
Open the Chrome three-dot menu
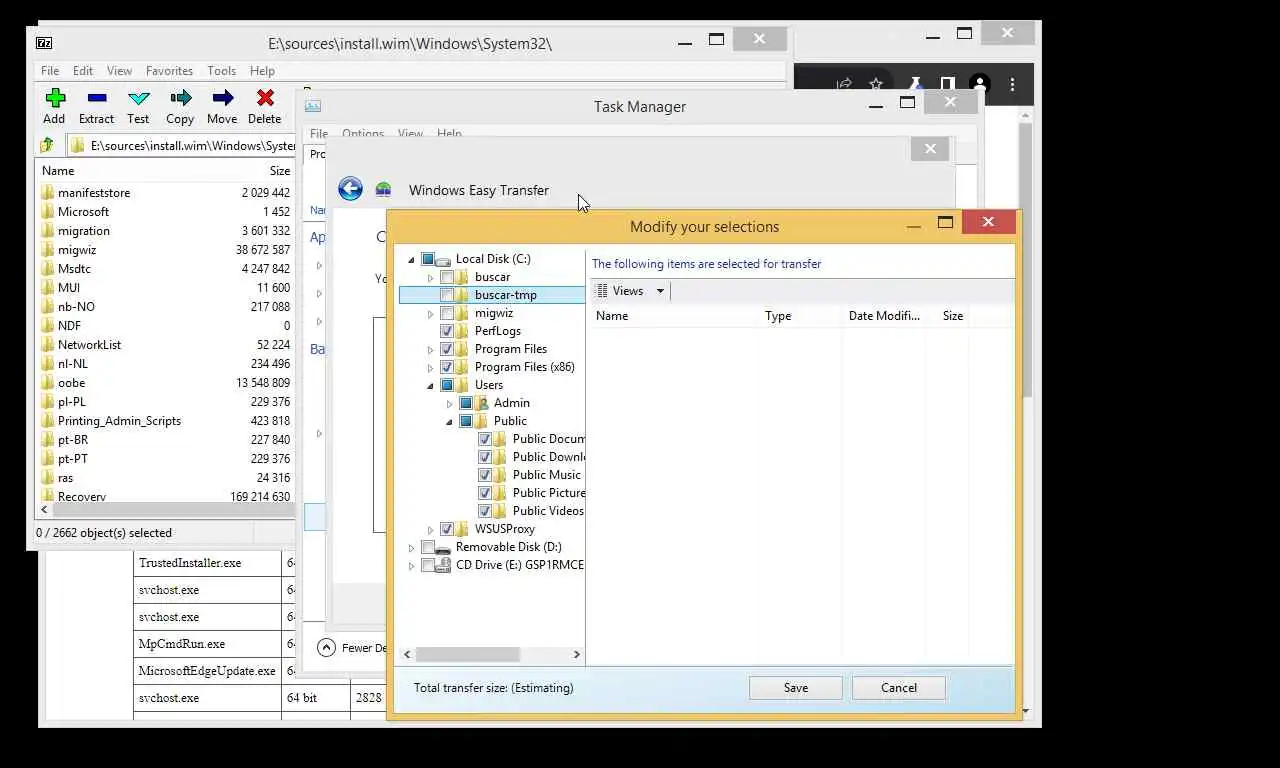coord(1012,85)
